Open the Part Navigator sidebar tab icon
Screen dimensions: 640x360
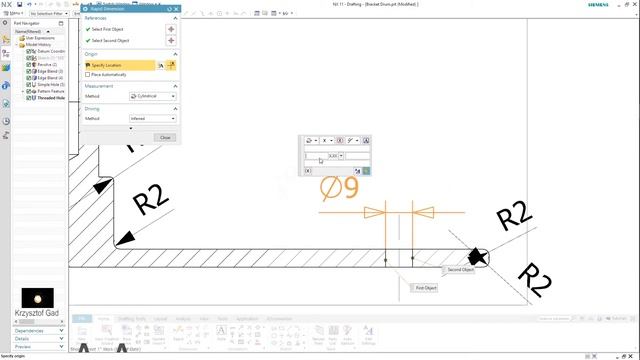click(6, 53)
